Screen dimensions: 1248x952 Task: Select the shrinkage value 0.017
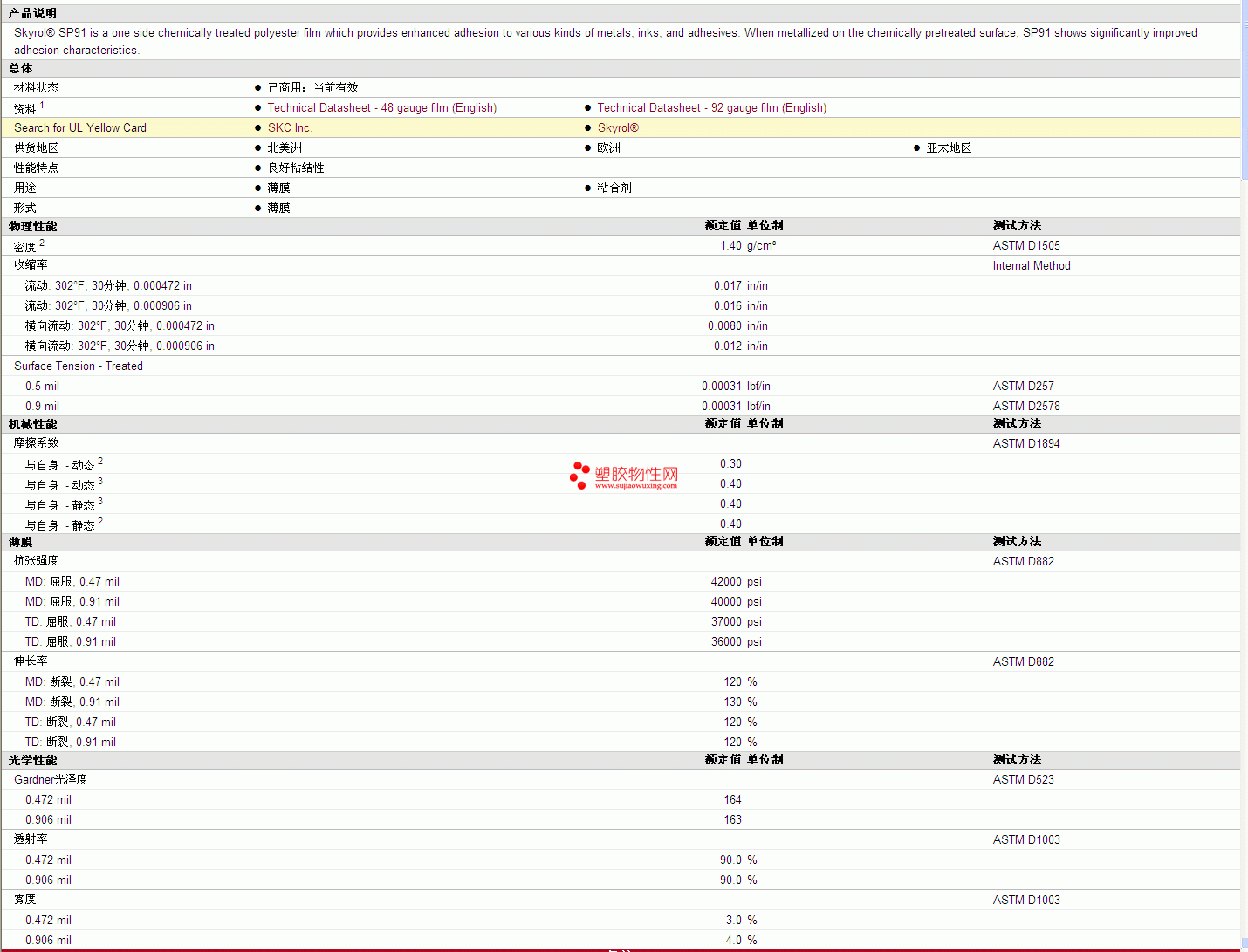tap(728, 286)
